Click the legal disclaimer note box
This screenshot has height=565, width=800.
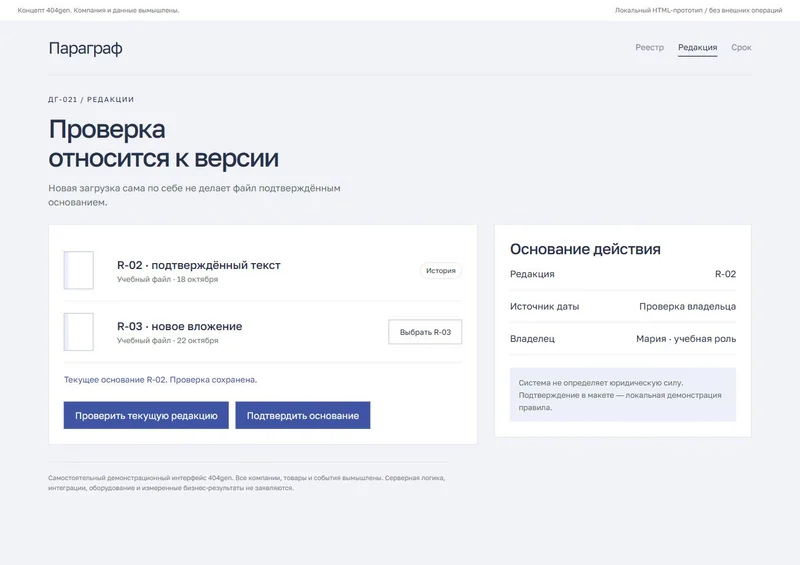(623, 395)
